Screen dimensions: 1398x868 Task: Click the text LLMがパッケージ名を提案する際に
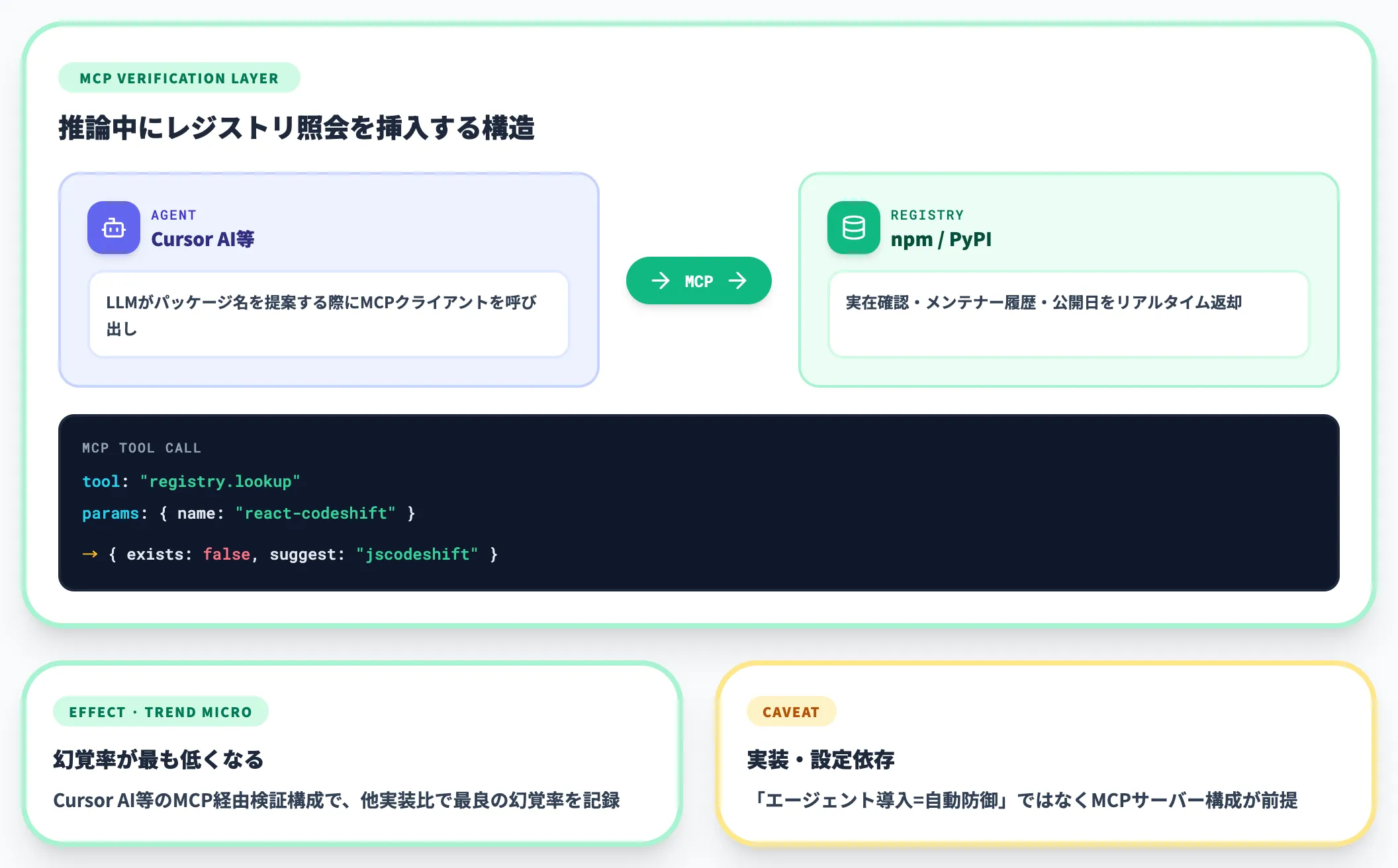click(x=233, y=302)
